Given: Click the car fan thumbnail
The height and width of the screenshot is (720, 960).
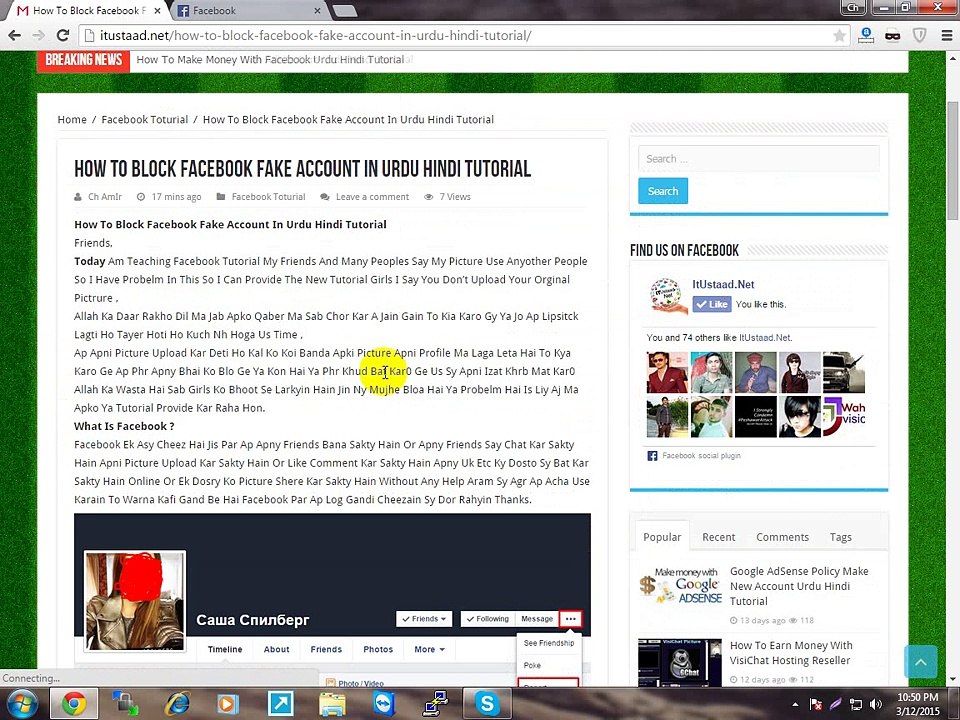Looking at the screenshot, I should tap(844, 372).
